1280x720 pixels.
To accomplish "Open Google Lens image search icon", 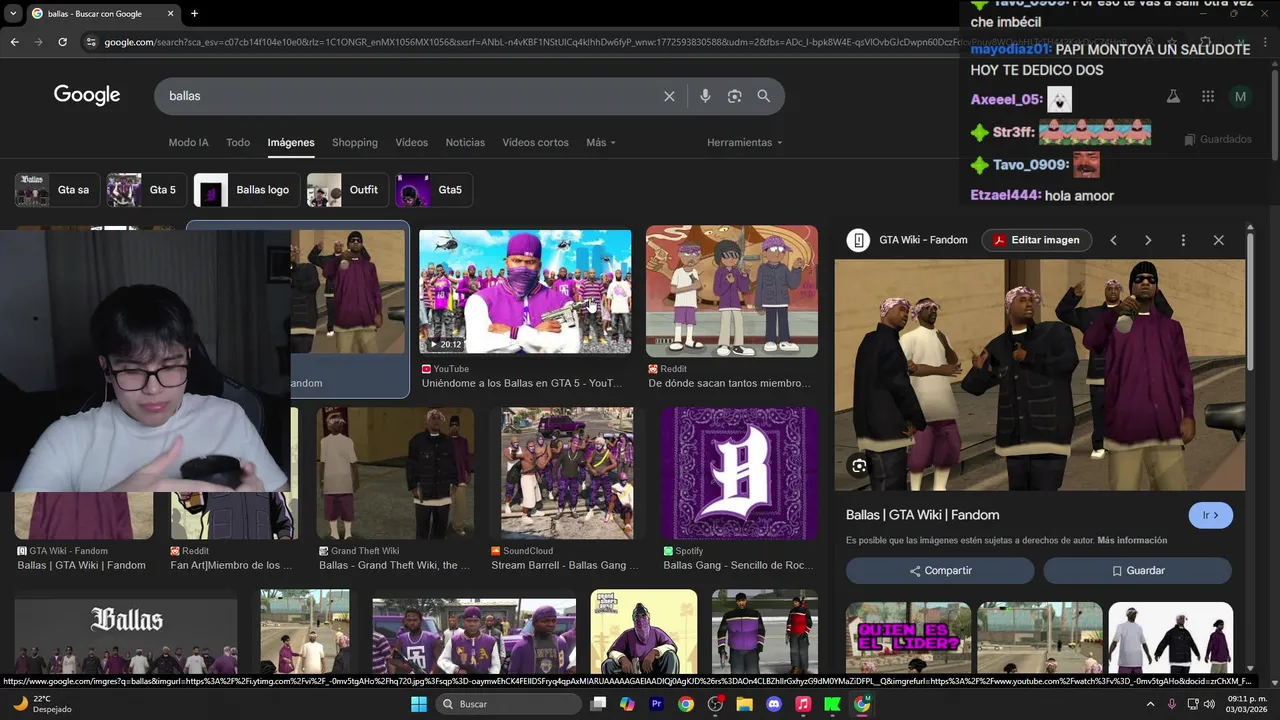I will [x=735, y=96].
